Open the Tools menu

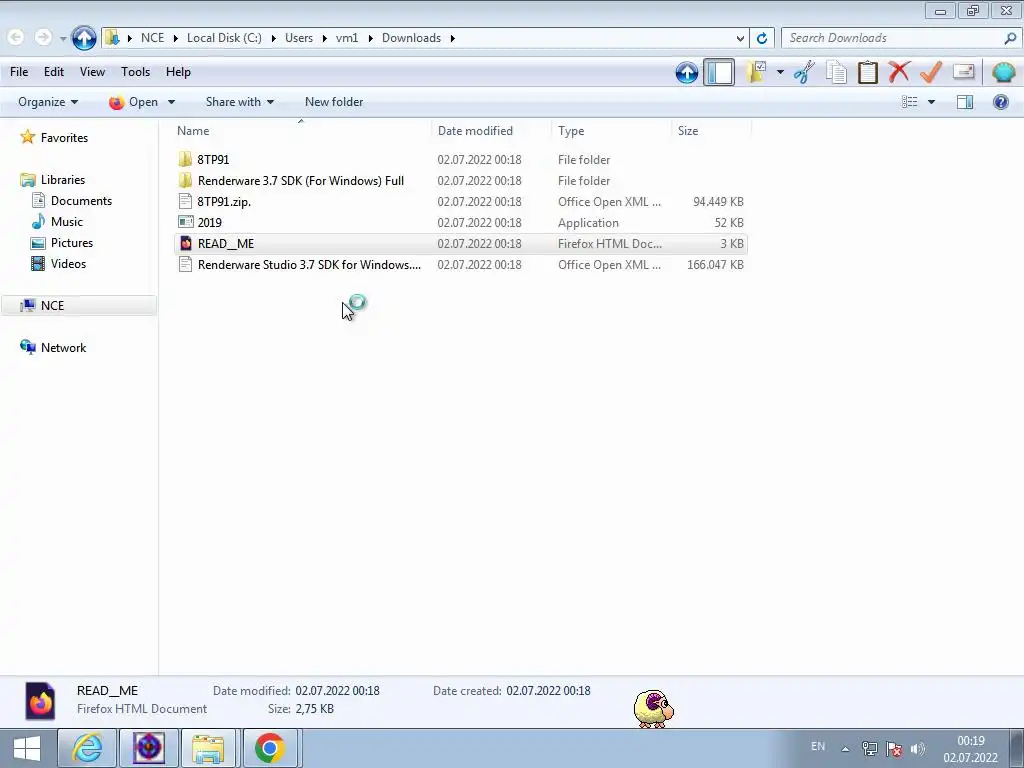tap(135, 72)
